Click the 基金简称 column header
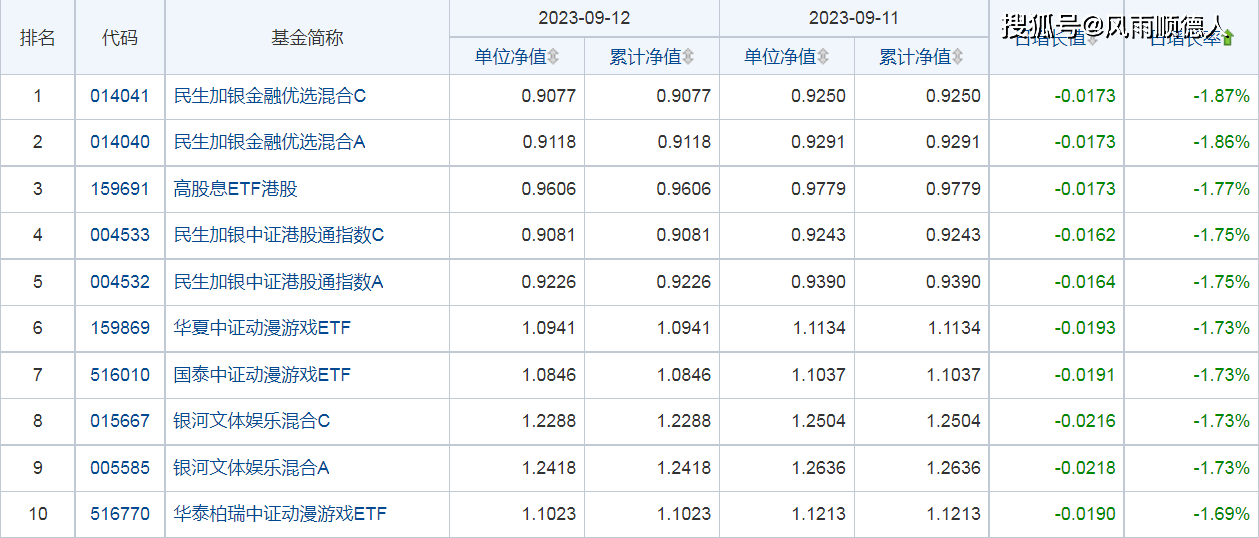 pos(307,38)
